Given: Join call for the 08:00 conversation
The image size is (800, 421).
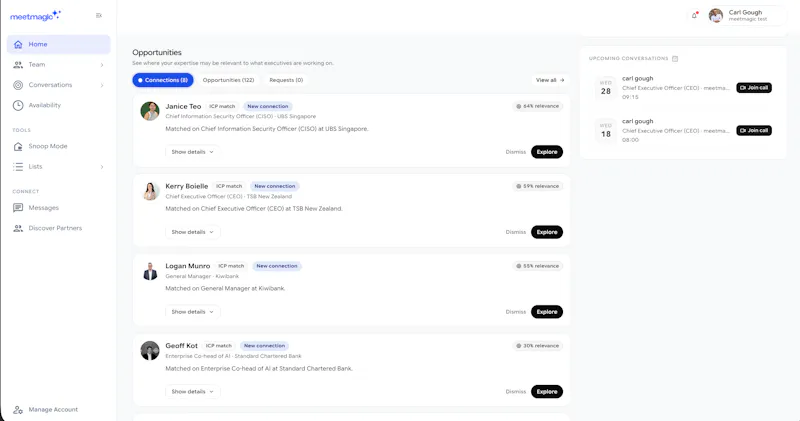Looking at the screenshot, I should 754,131.
